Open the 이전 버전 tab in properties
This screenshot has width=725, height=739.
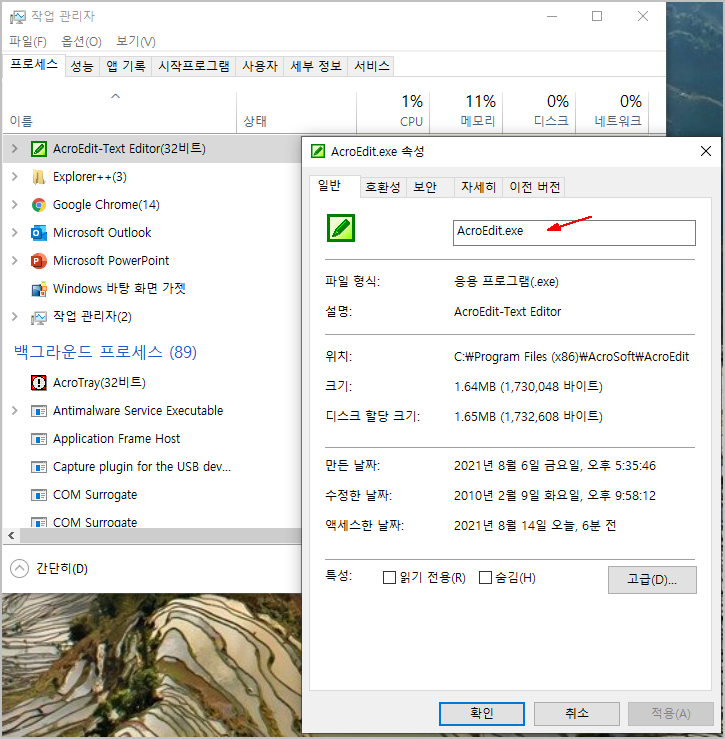point(534,188)
